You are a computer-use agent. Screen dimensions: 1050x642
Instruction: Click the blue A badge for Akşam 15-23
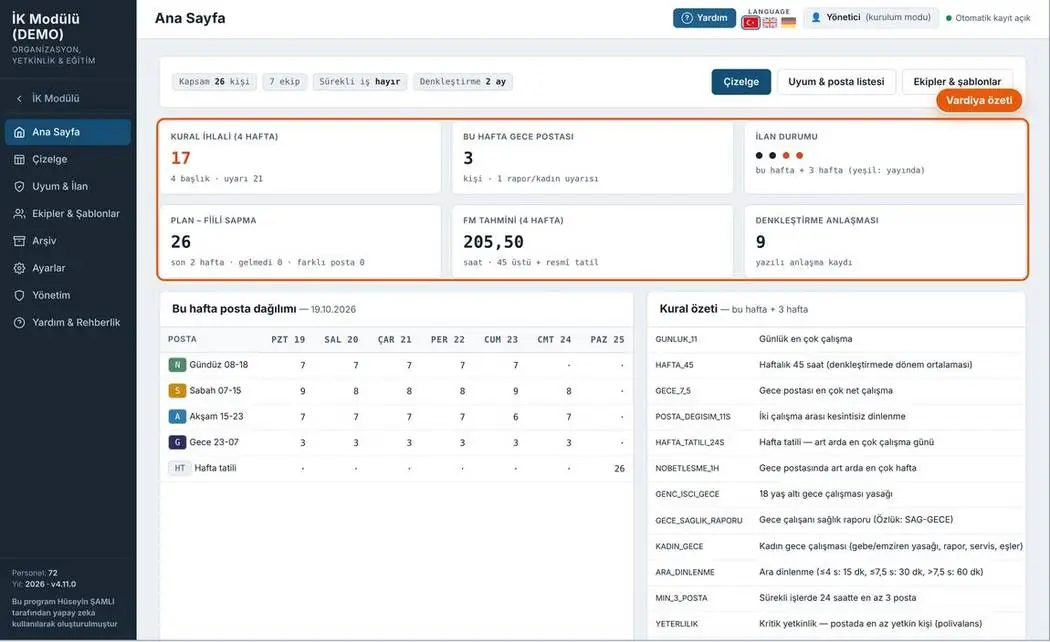tap(177, 416)
